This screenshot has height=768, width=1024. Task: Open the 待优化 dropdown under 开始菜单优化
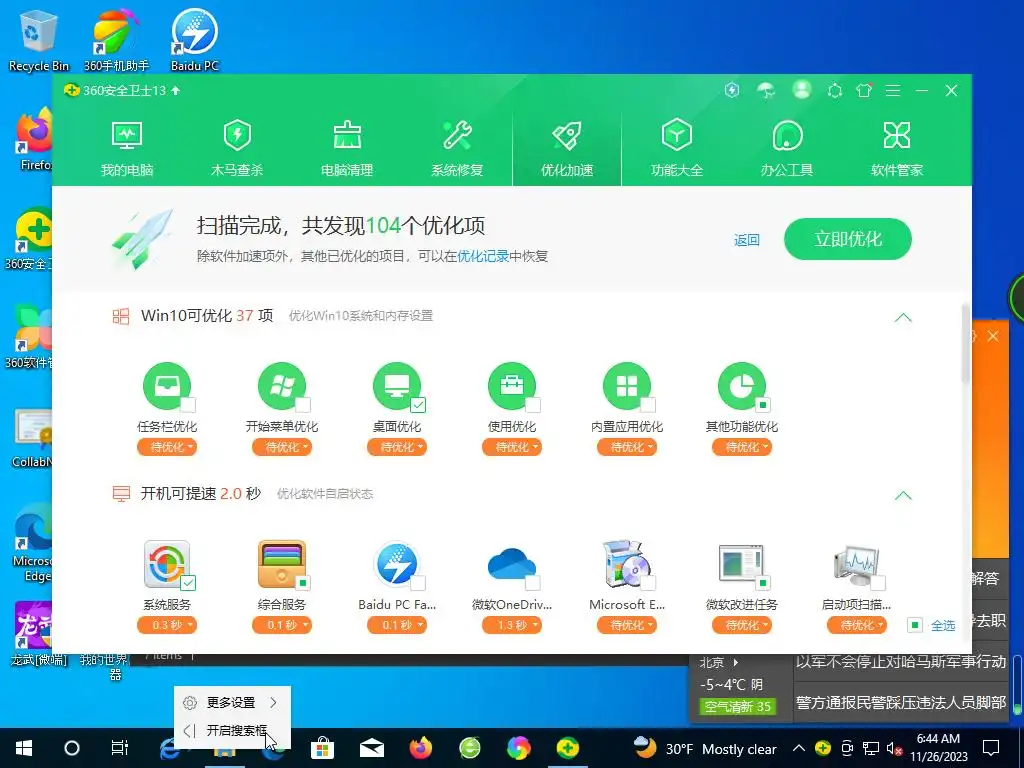(282, 447)
